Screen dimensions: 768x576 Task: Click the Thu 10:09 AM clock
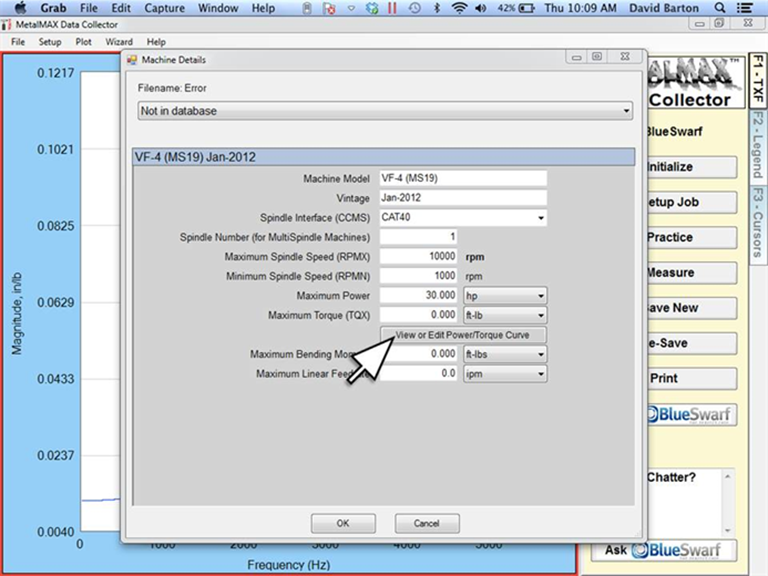[x=580, y=8]
